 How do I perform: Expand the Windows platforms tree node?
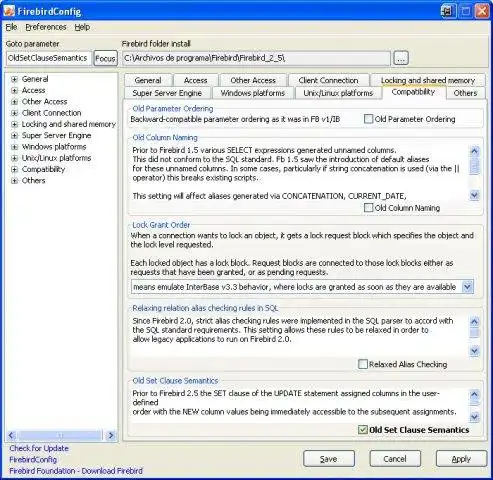pos(14,147)
